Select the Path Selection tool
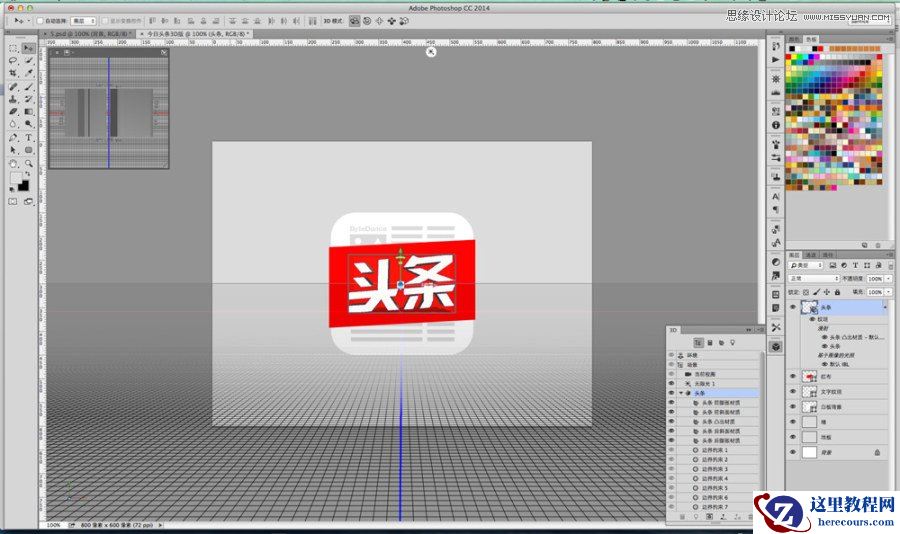Viewport: 900px width, 534px height. [x=13, y=150]
